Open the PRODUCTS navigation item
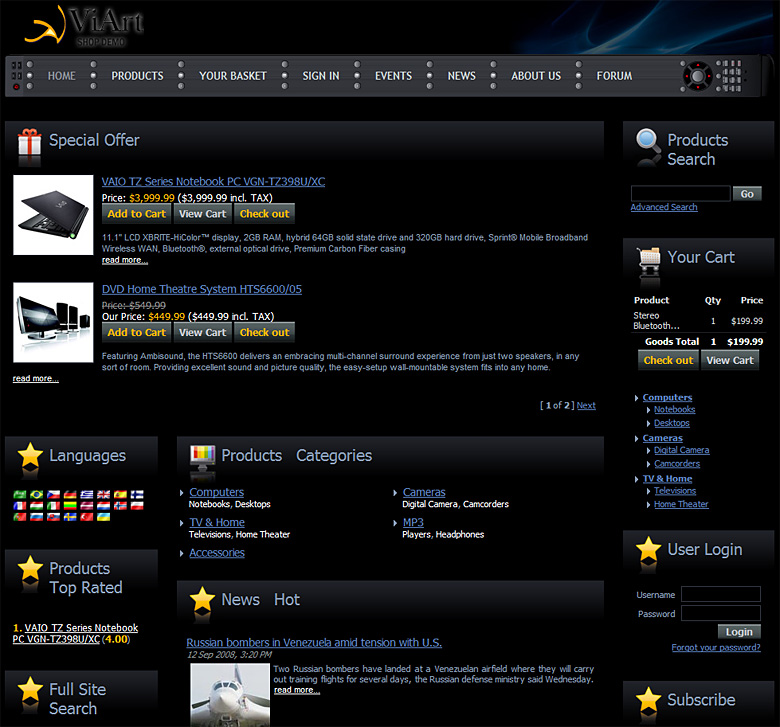Image resolution: width=780 pixels, height=727 pixels. [x=137, y=76]
